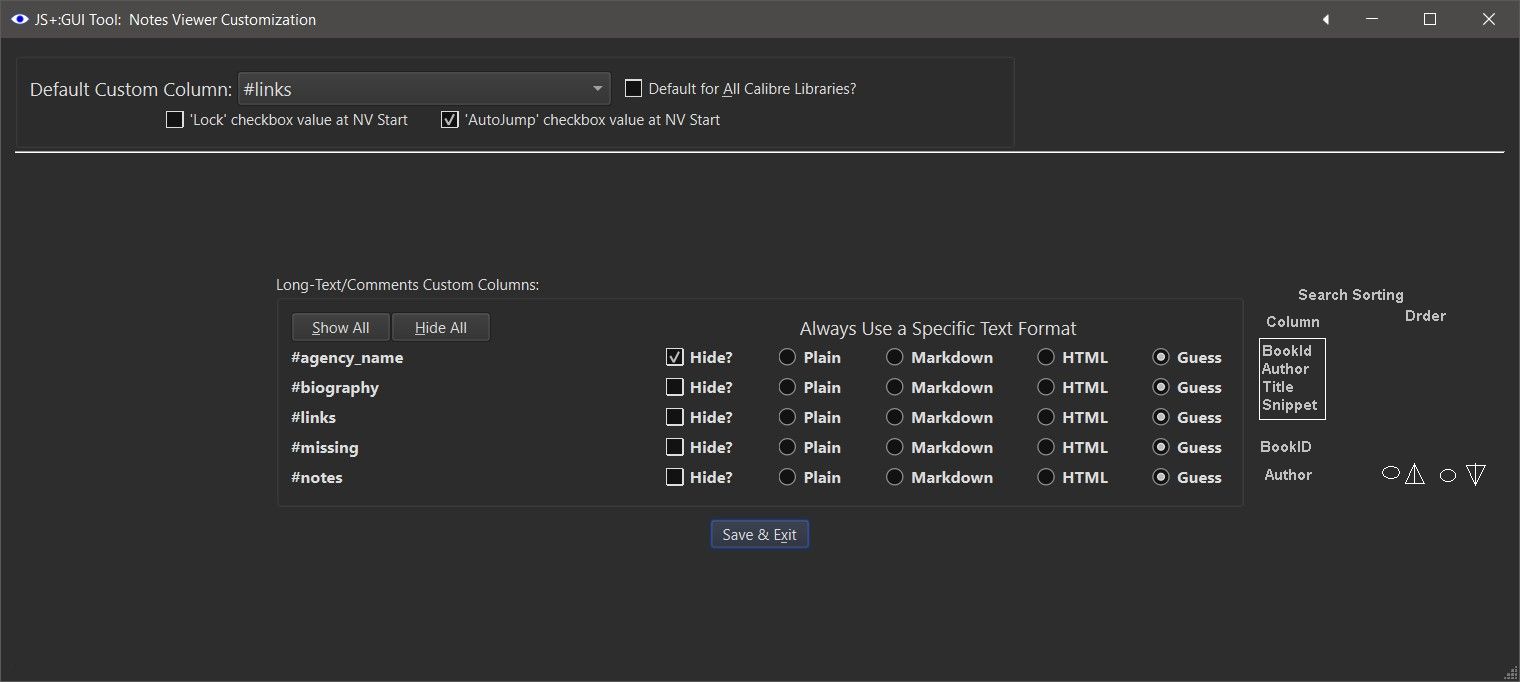The height and width of the screenshot is (682, 1520).
Task: Click the left-arrow icon in title bar
Action: [x=1326, y=19]
